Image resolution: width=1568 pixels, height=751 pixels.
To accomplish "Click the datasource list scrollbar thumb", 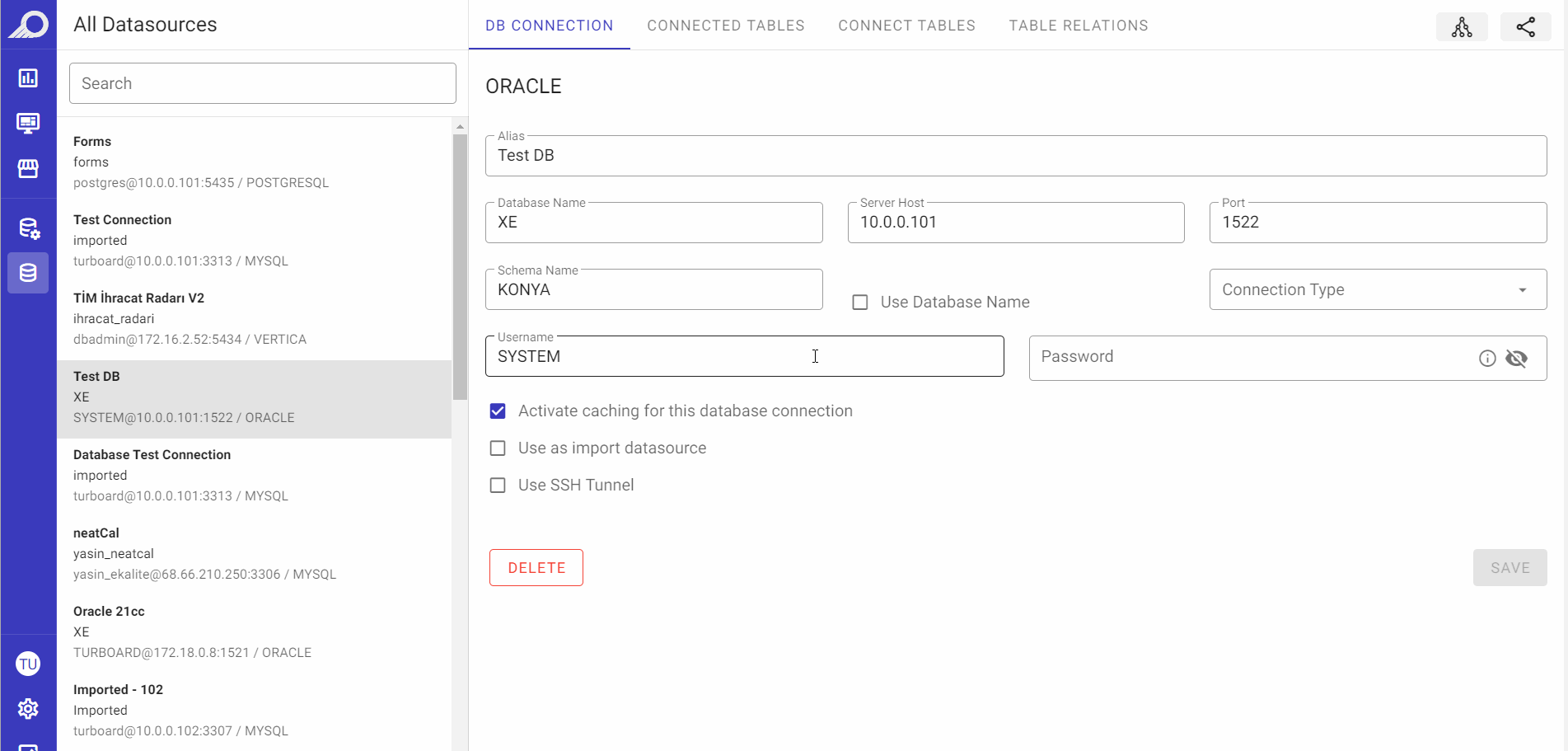I will point(460,266).
